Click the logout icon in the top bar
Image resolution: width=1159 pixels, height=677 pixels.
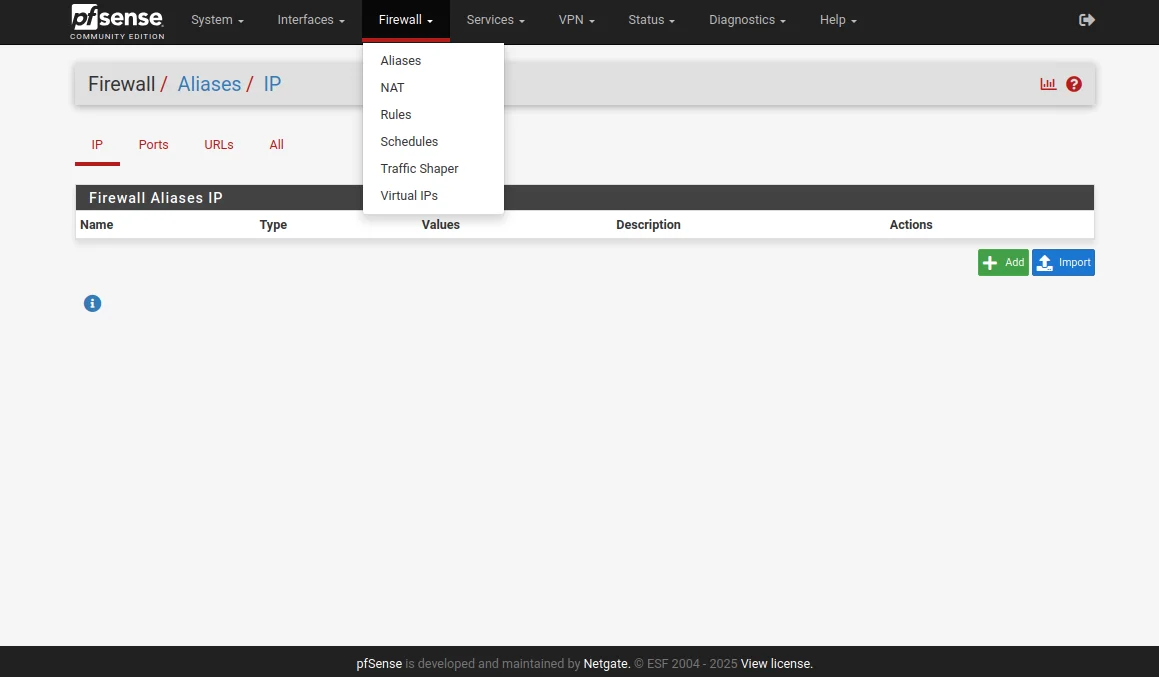[1087, 20]
